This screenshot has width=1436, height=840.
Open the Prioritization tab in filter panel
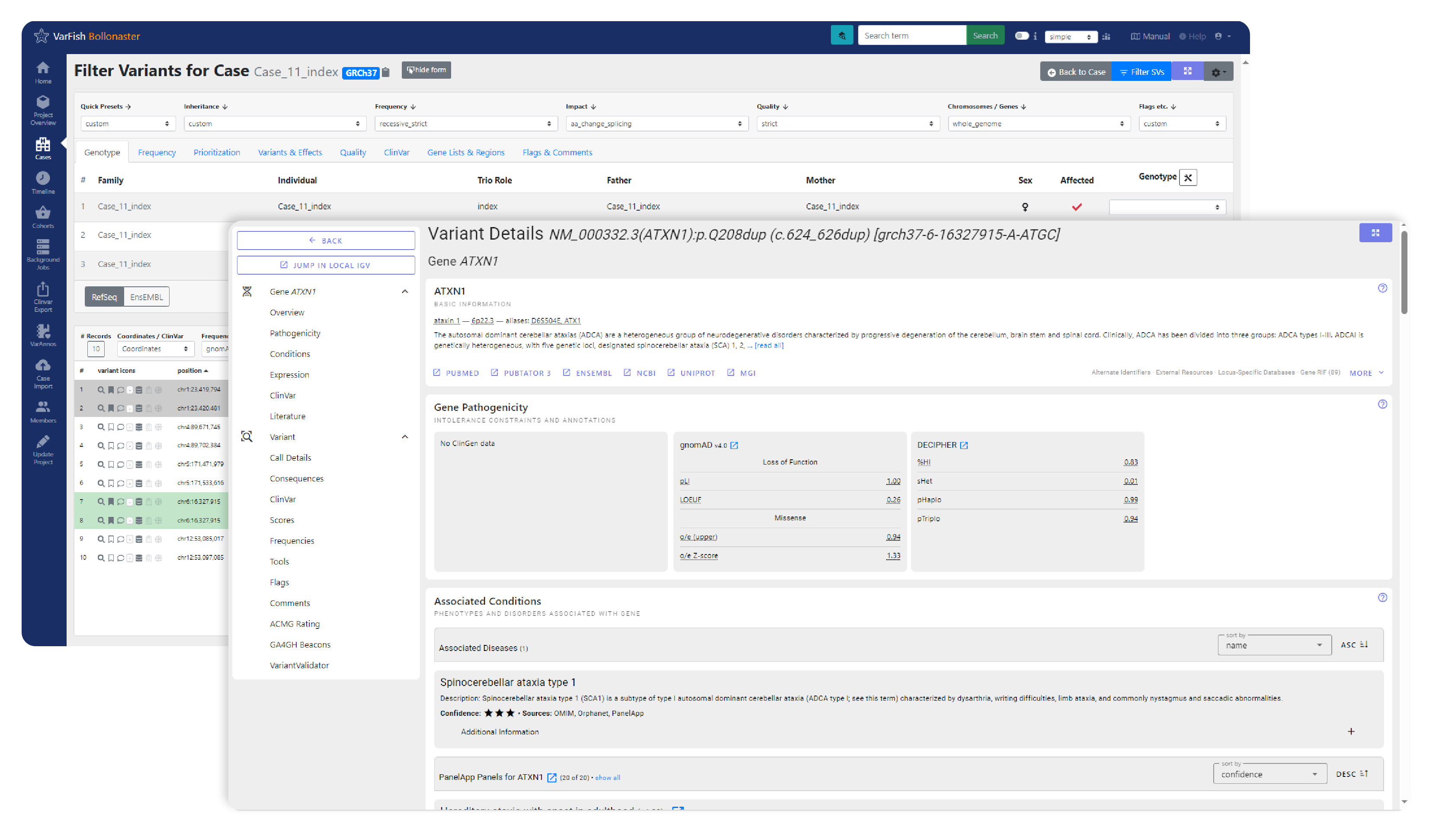[x=216, y=152]
